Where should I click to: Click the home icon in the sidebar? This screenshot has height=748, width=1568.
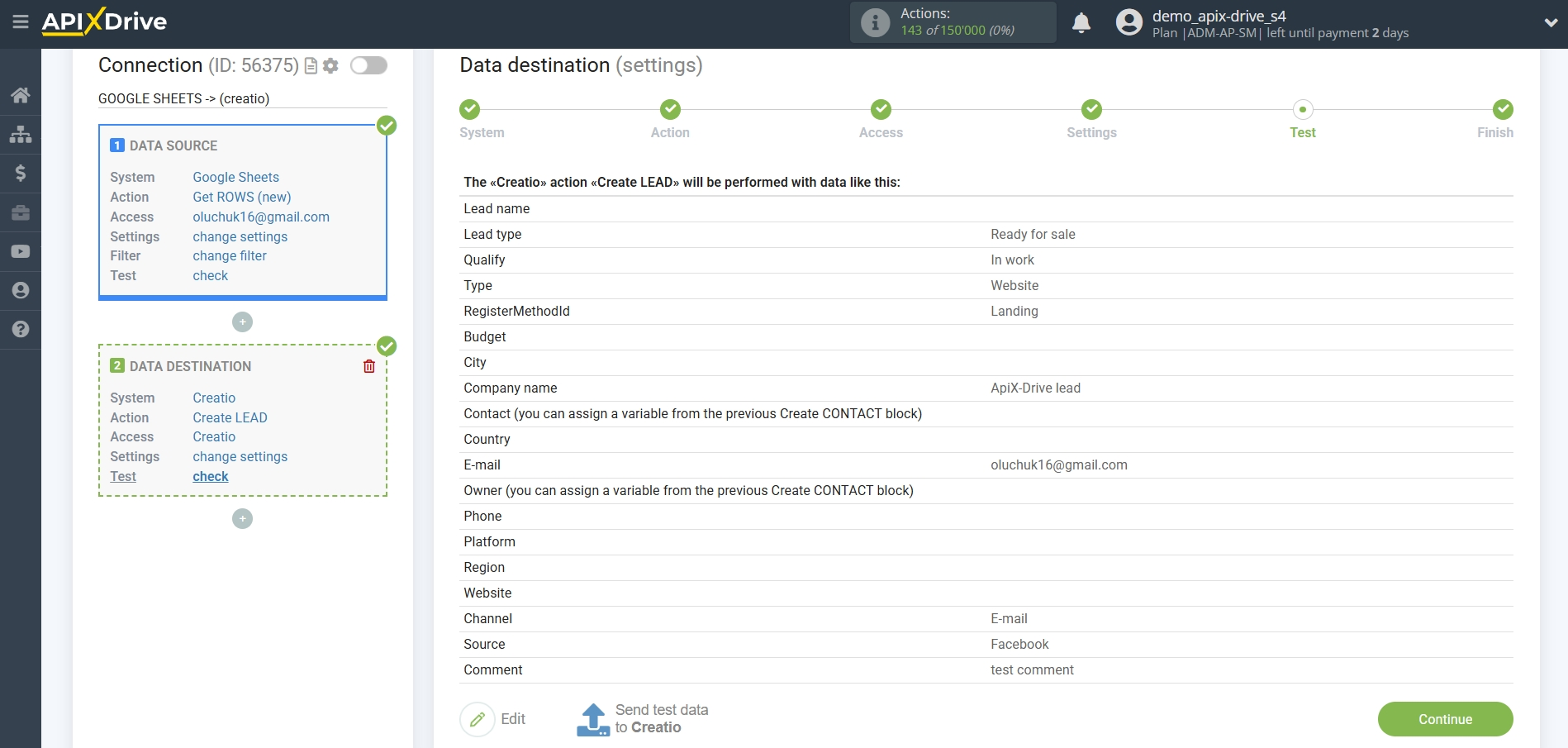21,95
